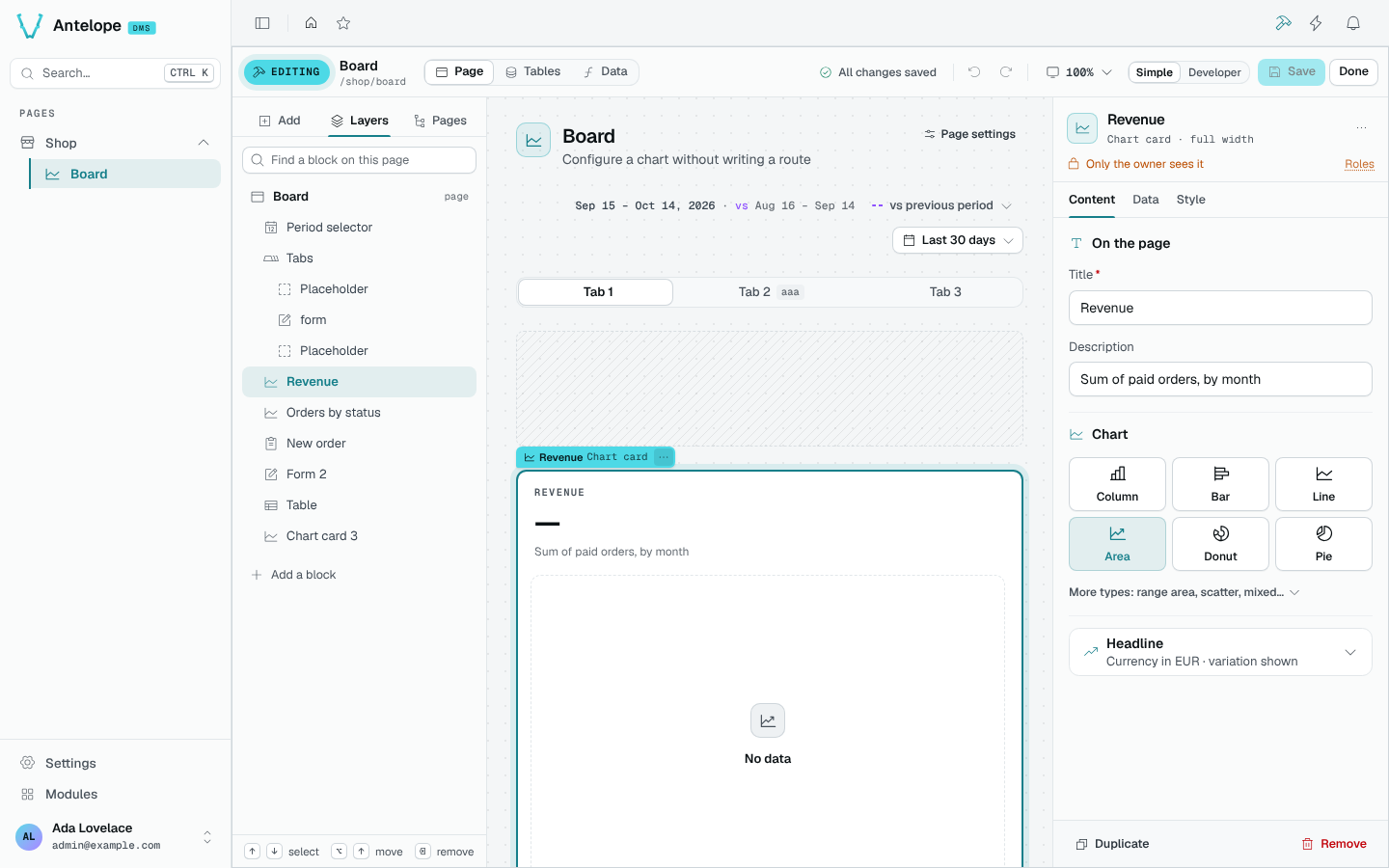Switch to Developer mode
Screen dimensions: 1389x868
[x=1214, y=72]
